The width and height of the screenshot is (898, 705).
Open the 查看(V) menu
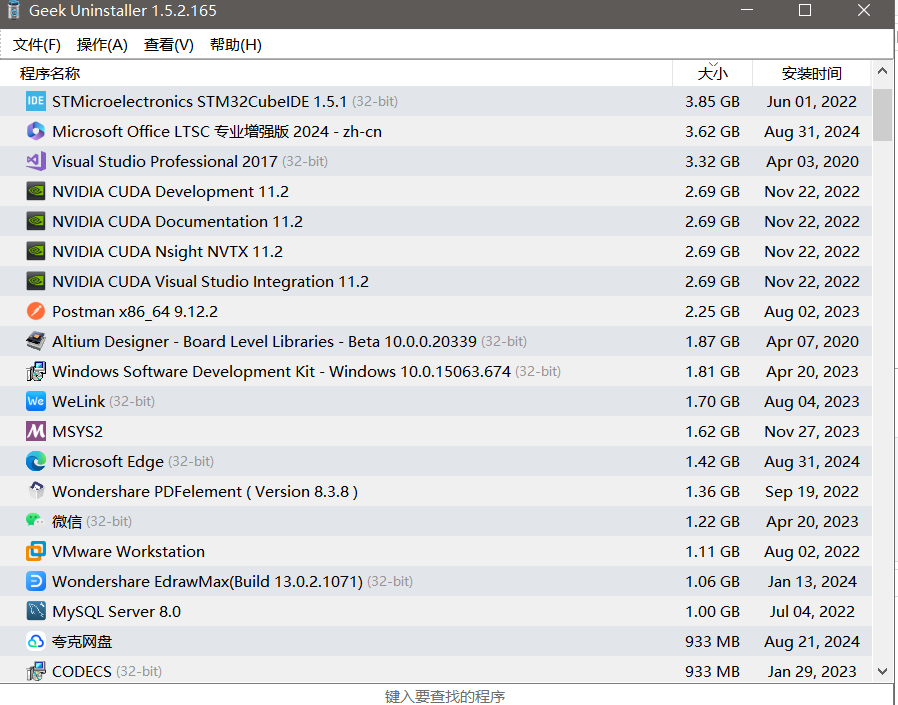tap(168, 45)
